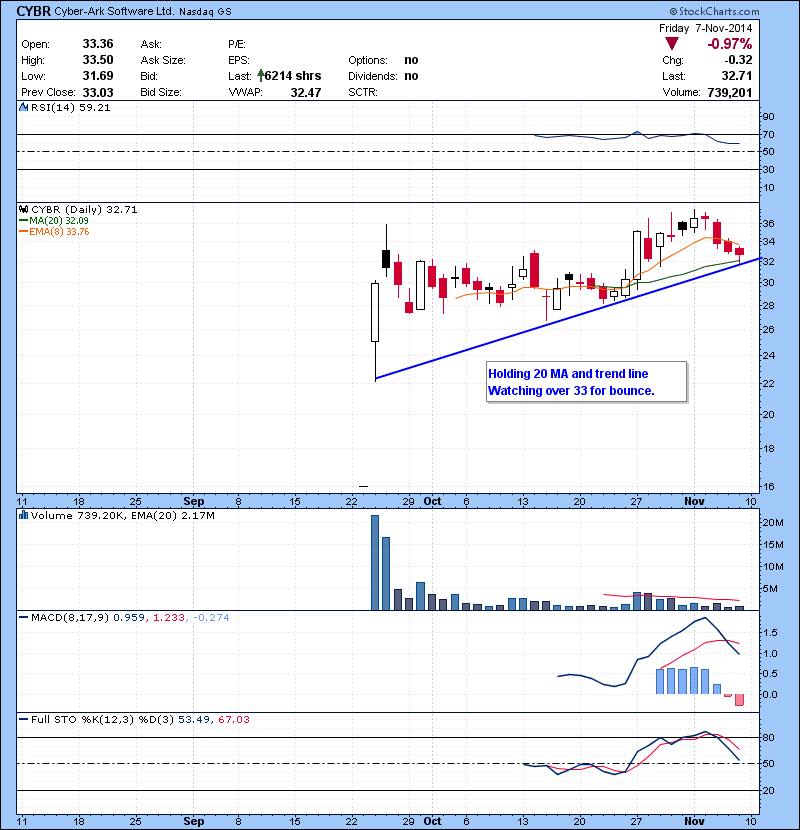Click the Full STO legend line marker
Viewport: 800px width, 830px height.
click(x=23, y=719)
